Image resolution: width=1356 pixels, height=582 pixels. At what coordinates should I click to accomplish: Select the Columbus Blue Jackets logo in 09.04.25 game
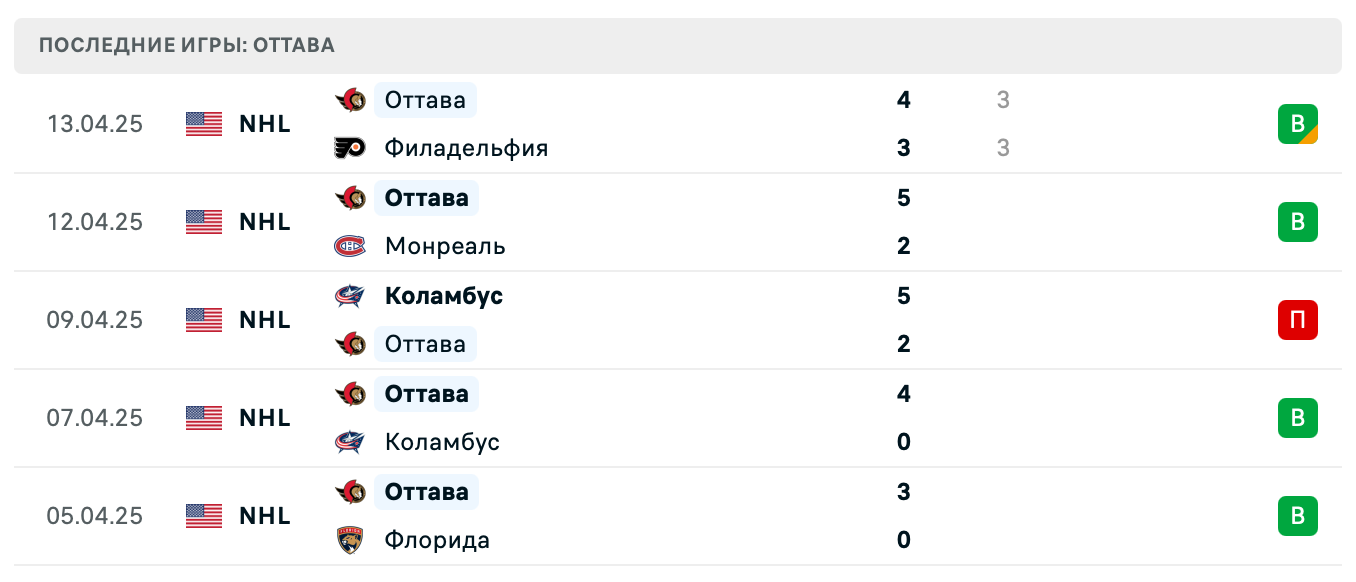pos(349,296)
